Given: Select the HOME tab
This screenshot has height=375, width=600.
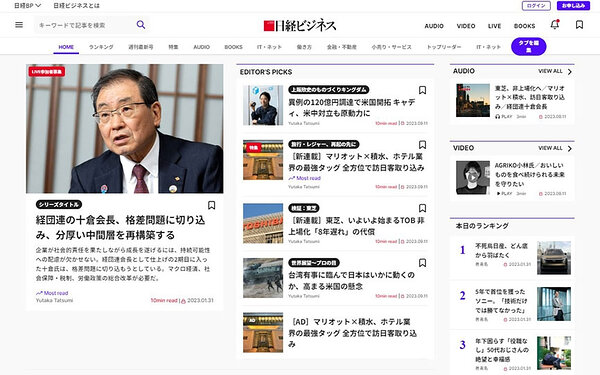Looking at the screenshot, I should (66, 47).
